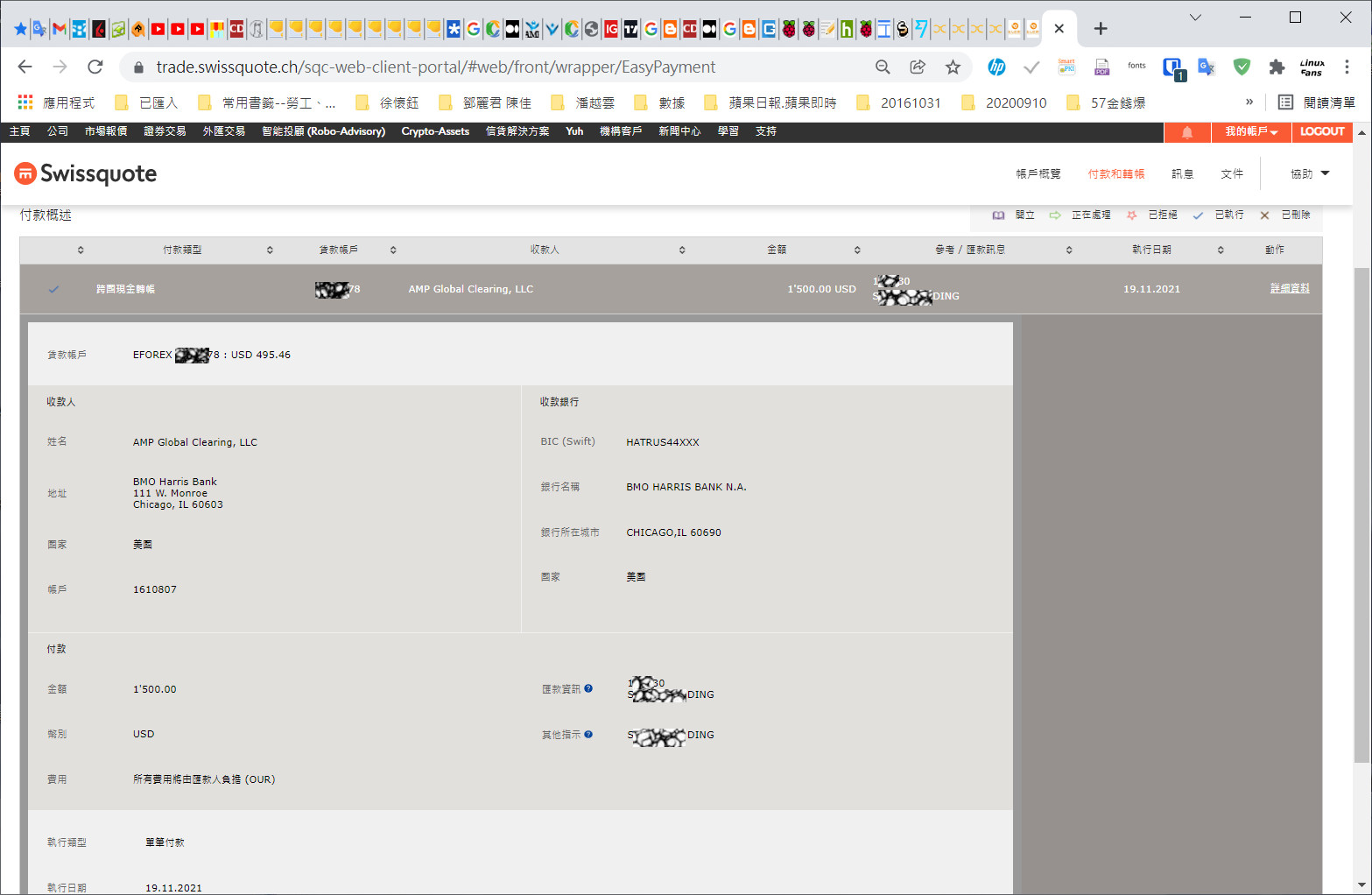Open the Yuh menu item
Viewport: 1372px width, 895px height.
coord(574,131)
